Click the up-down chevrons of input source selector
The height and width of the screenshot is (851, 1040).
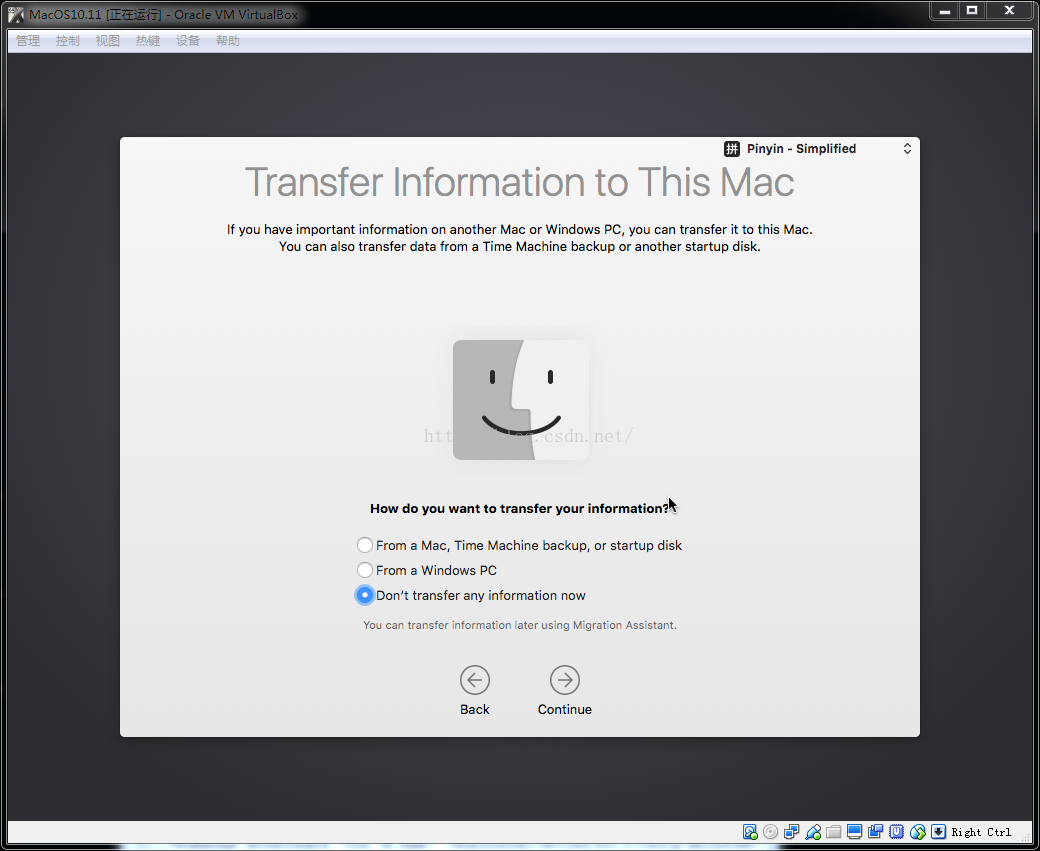click(x=907, y=149)
